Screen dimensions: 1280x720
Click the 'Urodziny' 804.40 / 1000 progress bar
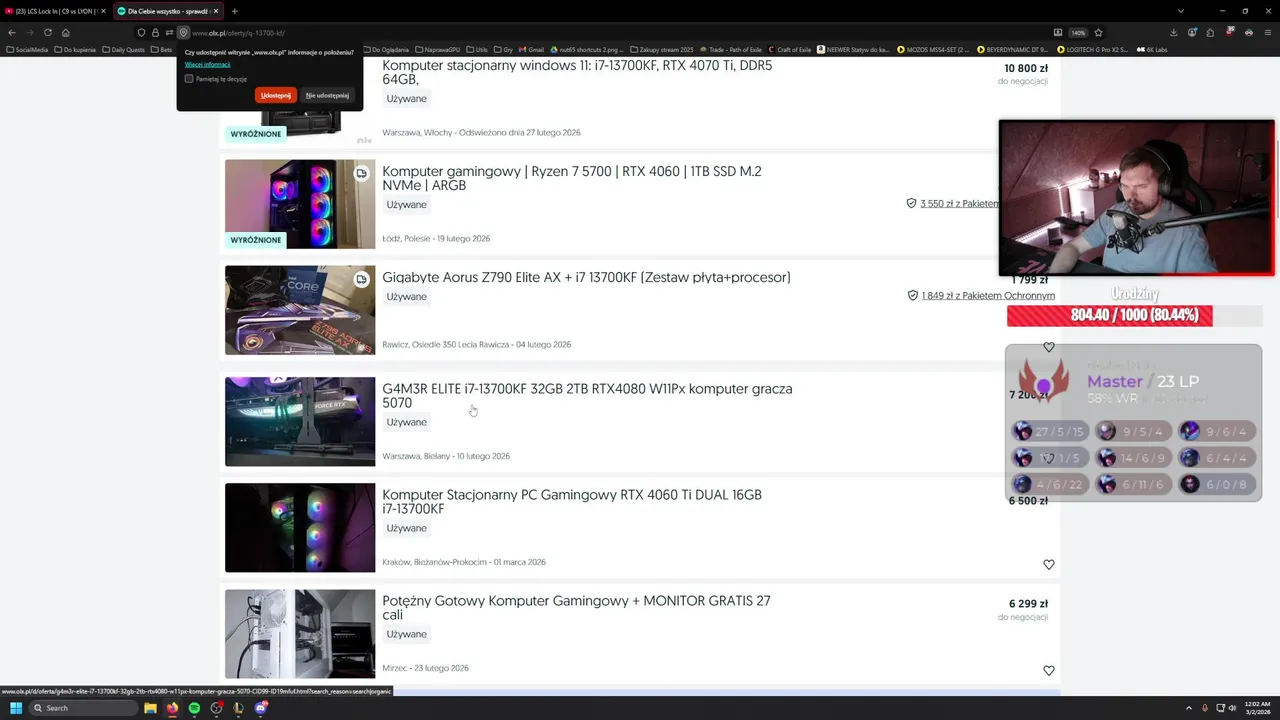(x=1134, y=315)
